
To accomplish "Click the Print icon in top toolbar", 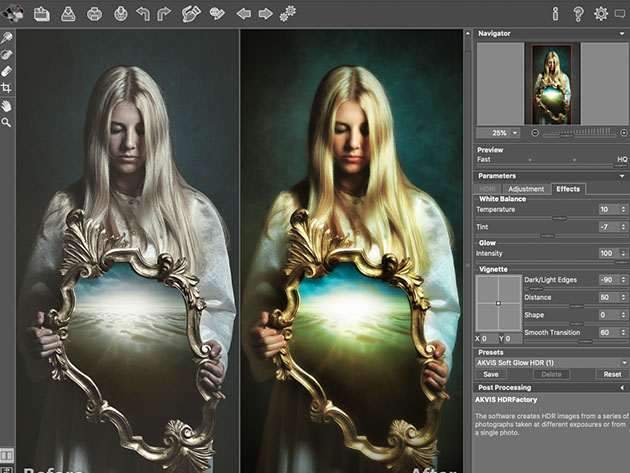I will [94, 14].
